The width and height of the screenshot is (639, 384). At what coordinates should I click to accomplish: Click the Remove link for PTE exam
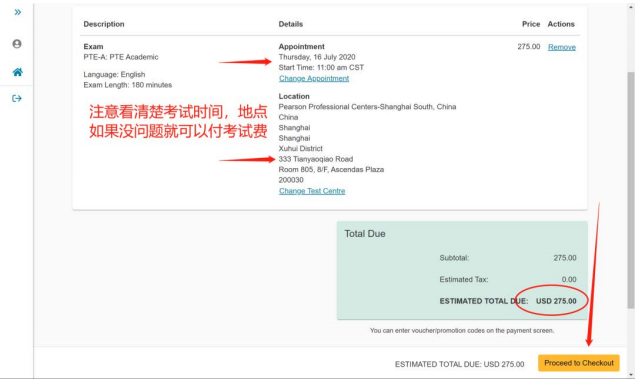click(562, 47)
